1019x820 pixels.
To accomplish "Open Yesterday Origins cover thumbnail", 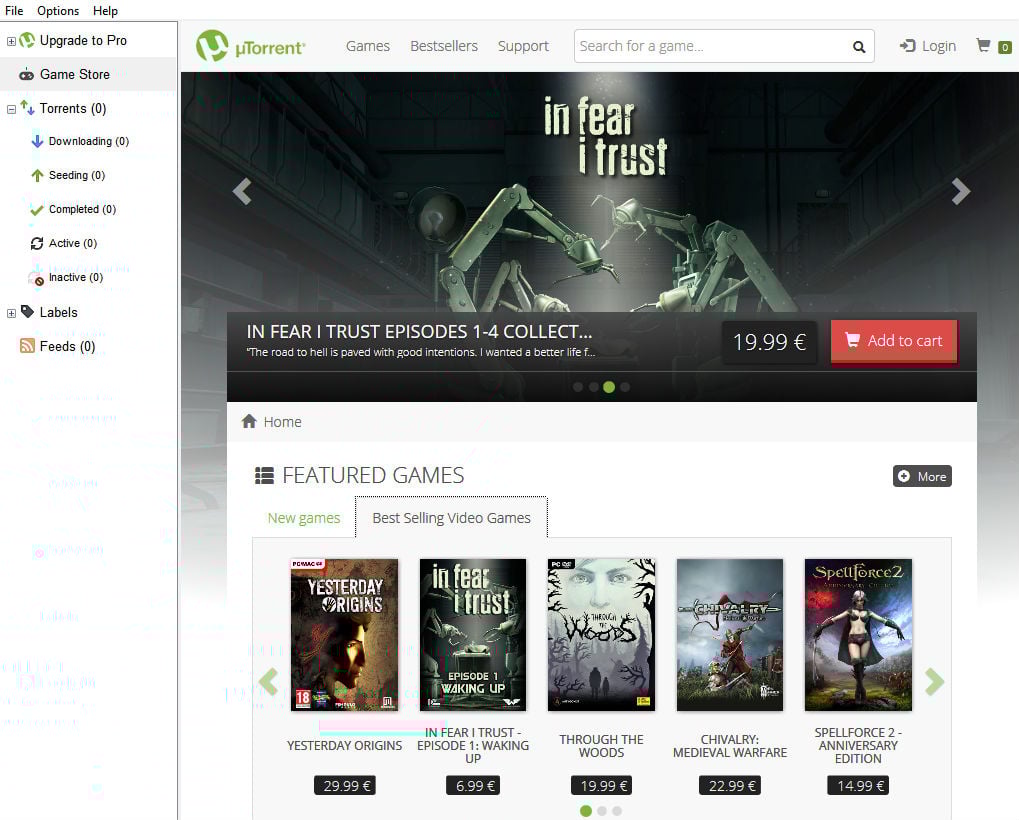I will point(344,635).
